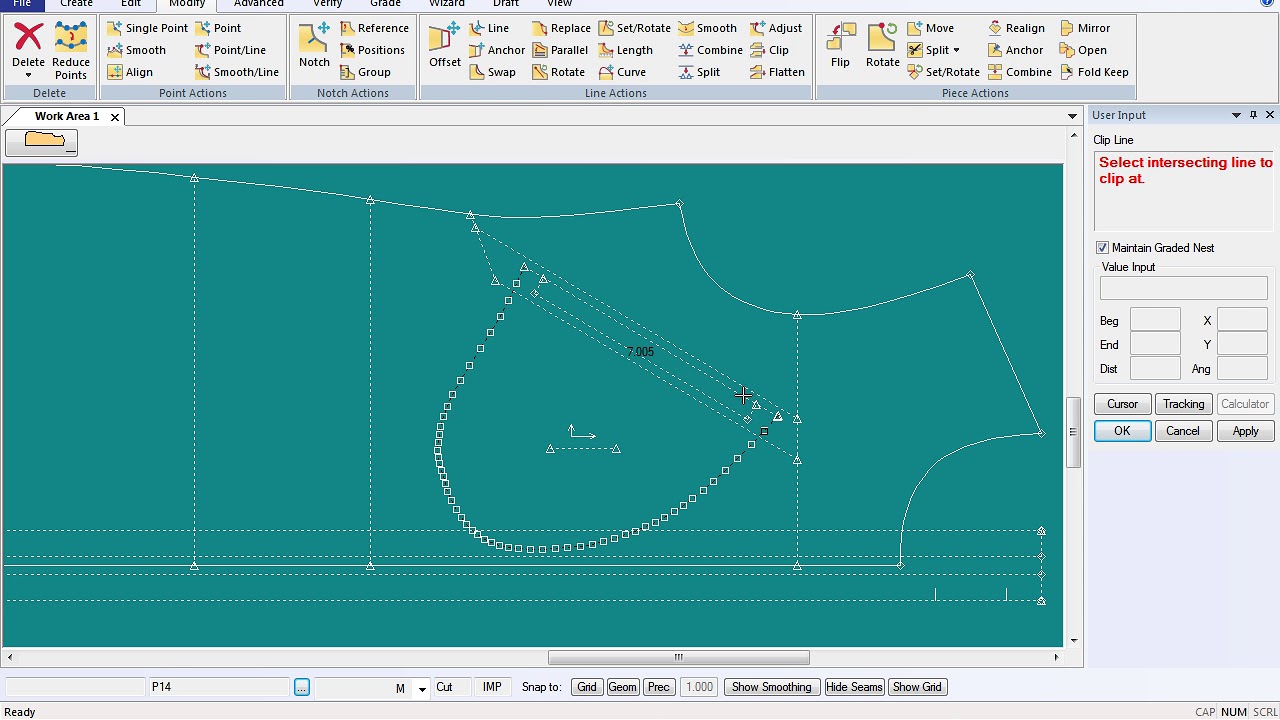Open the work area tab list dropdown
This screenshot has width=1280, height=720.
[1072, 116]
